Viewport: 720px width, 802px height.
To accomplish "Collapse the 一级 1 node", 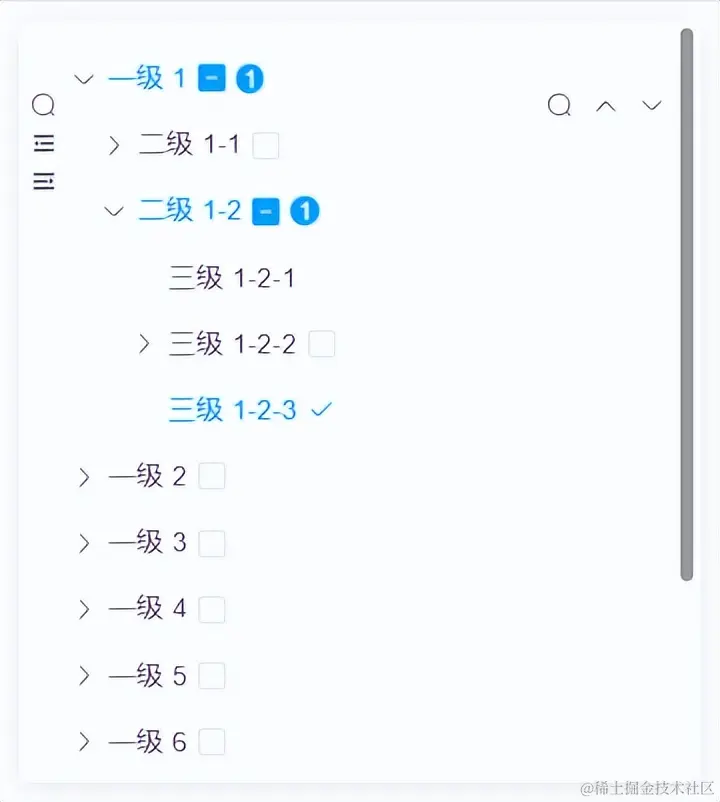I will tap(84, 79).
